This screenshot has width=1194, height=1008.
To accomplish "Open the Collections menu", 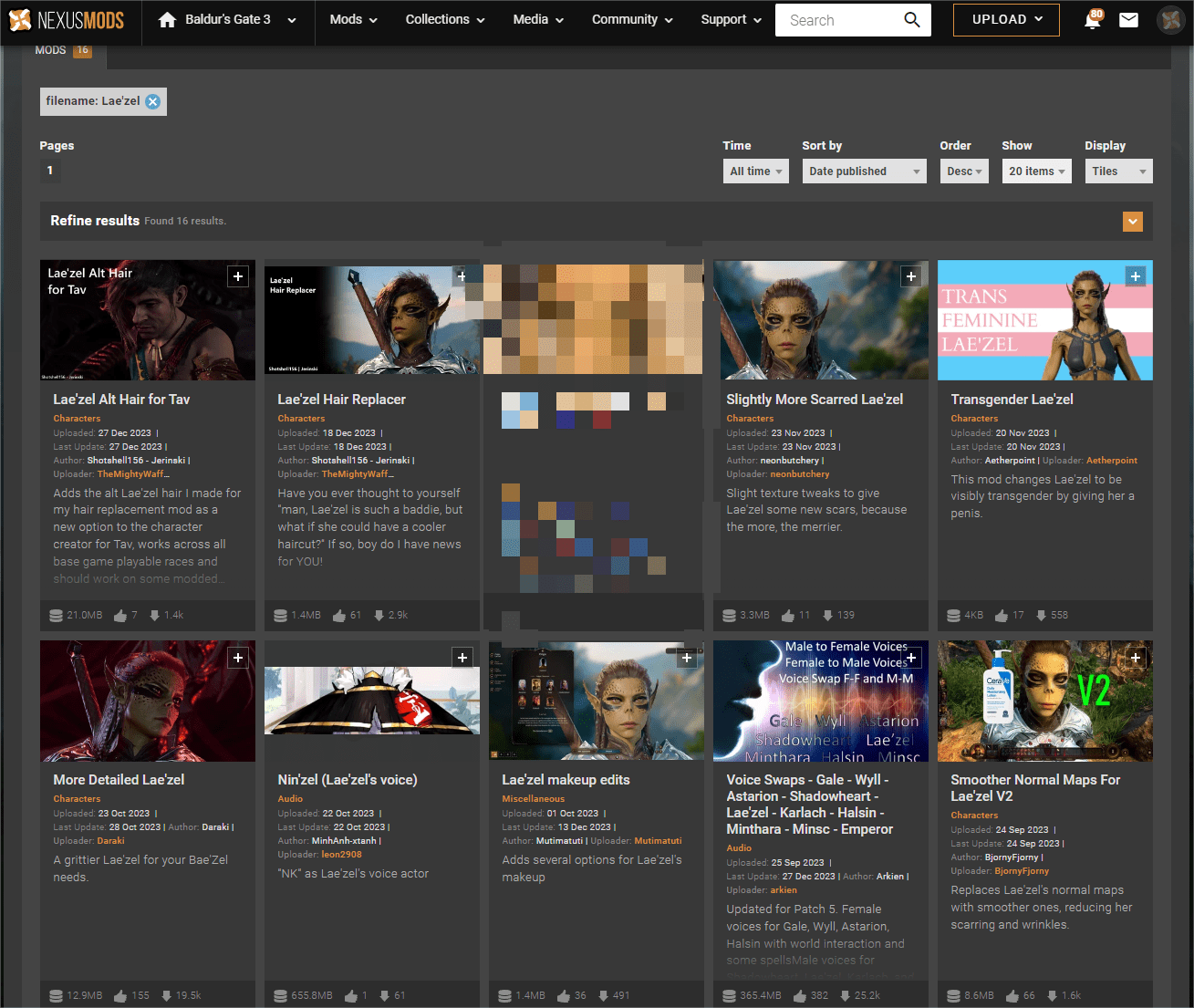I will pyautogui.click(x=445, y=19).
